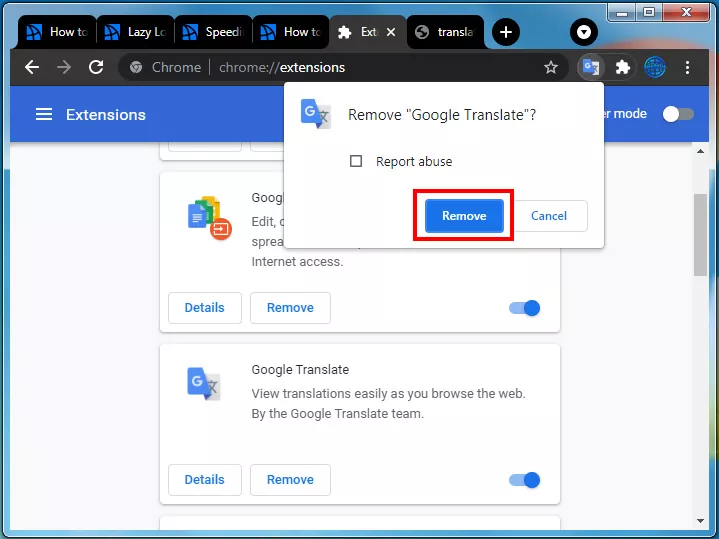The height and width of the screenshot is (539, 719).
Task: Open the Extensions hamburger menu
Action: pos(44,114)
